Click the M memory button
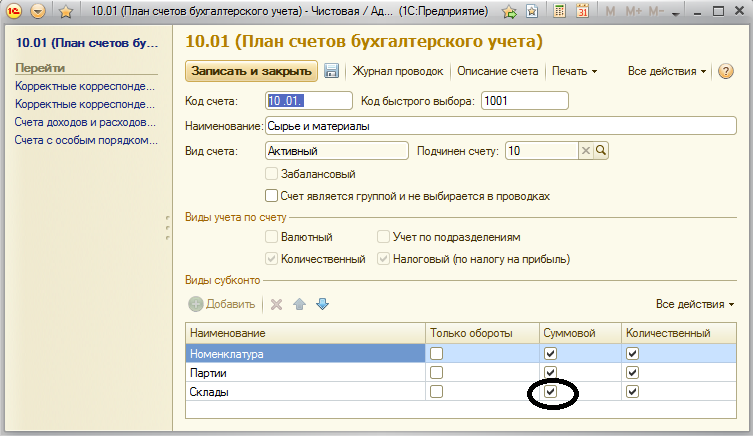The image size is (753, 436). 610,11
